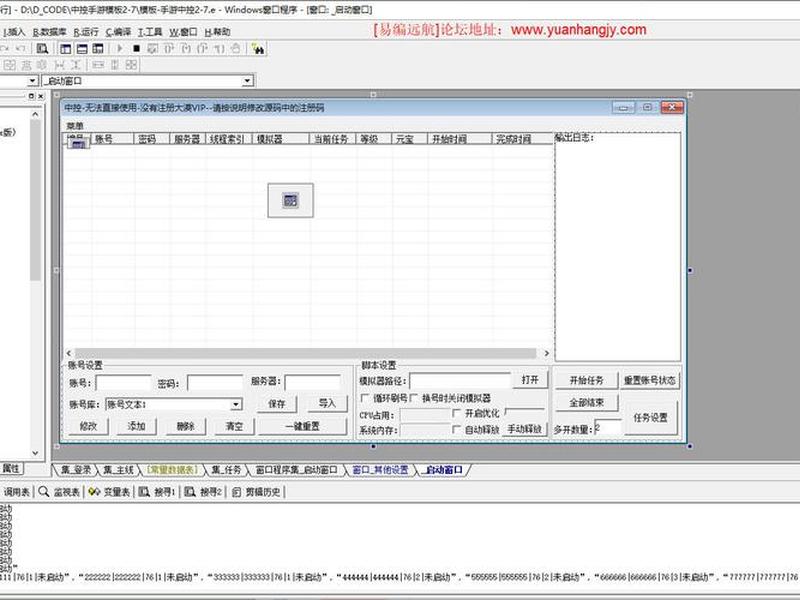Enable the 循环刷号 checkbox
Viewport: 800px width, 600px height.
click(365, 398)
